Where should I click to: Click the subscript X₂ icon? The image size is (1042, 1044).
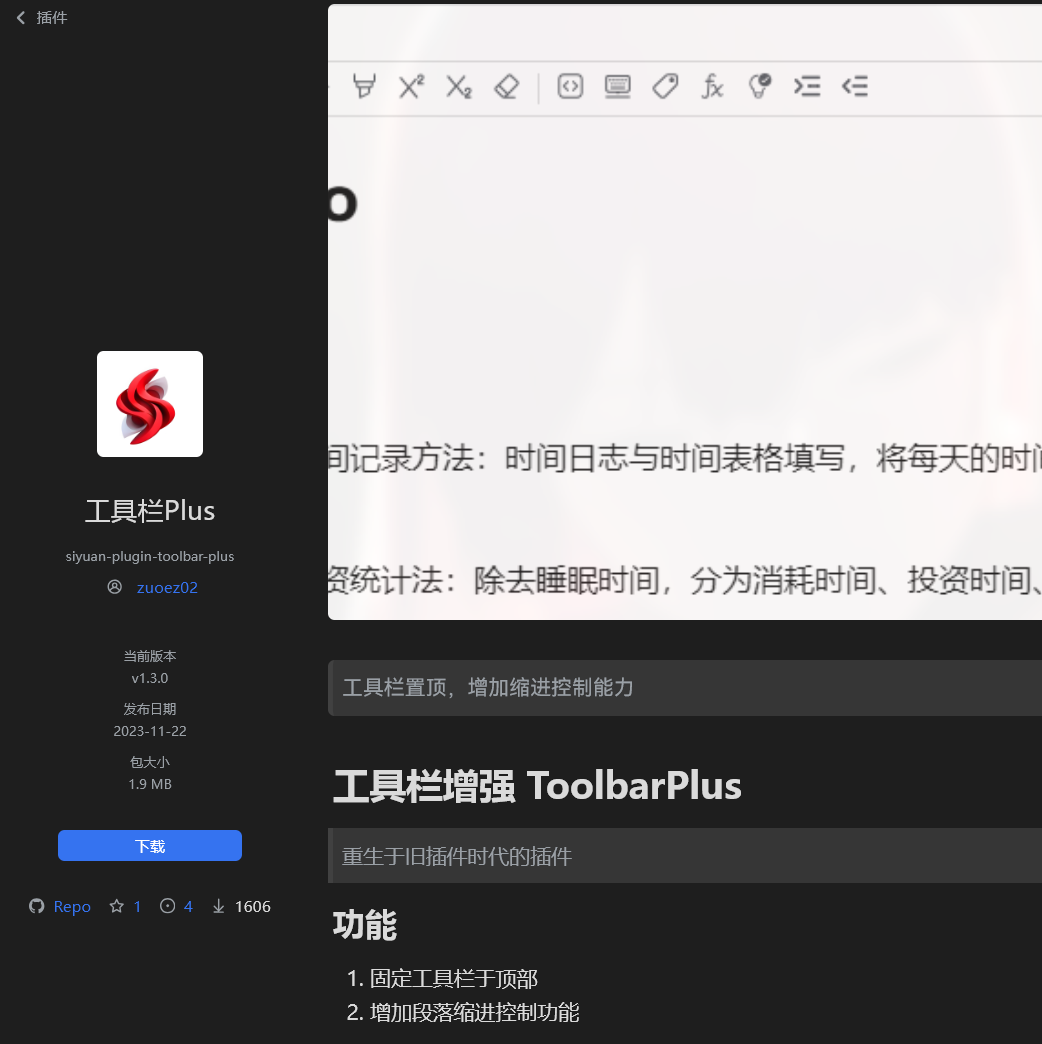459,87
